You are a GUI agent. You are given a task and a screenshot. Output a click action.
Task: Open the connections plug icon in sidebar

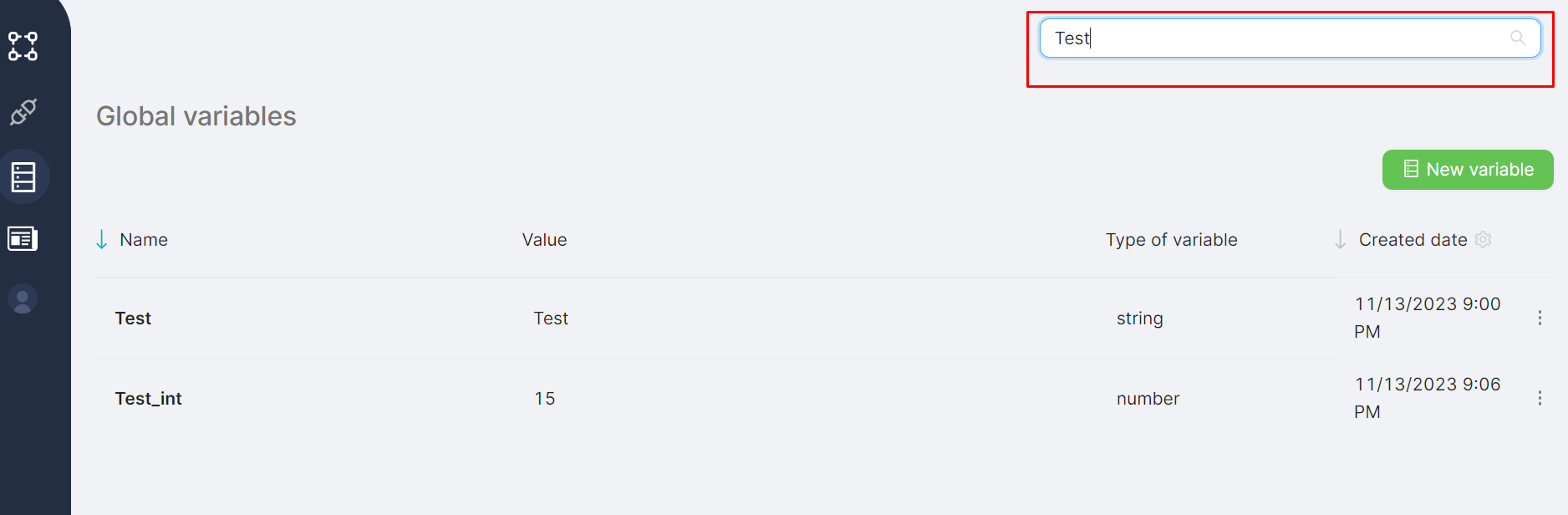[23, 111]
